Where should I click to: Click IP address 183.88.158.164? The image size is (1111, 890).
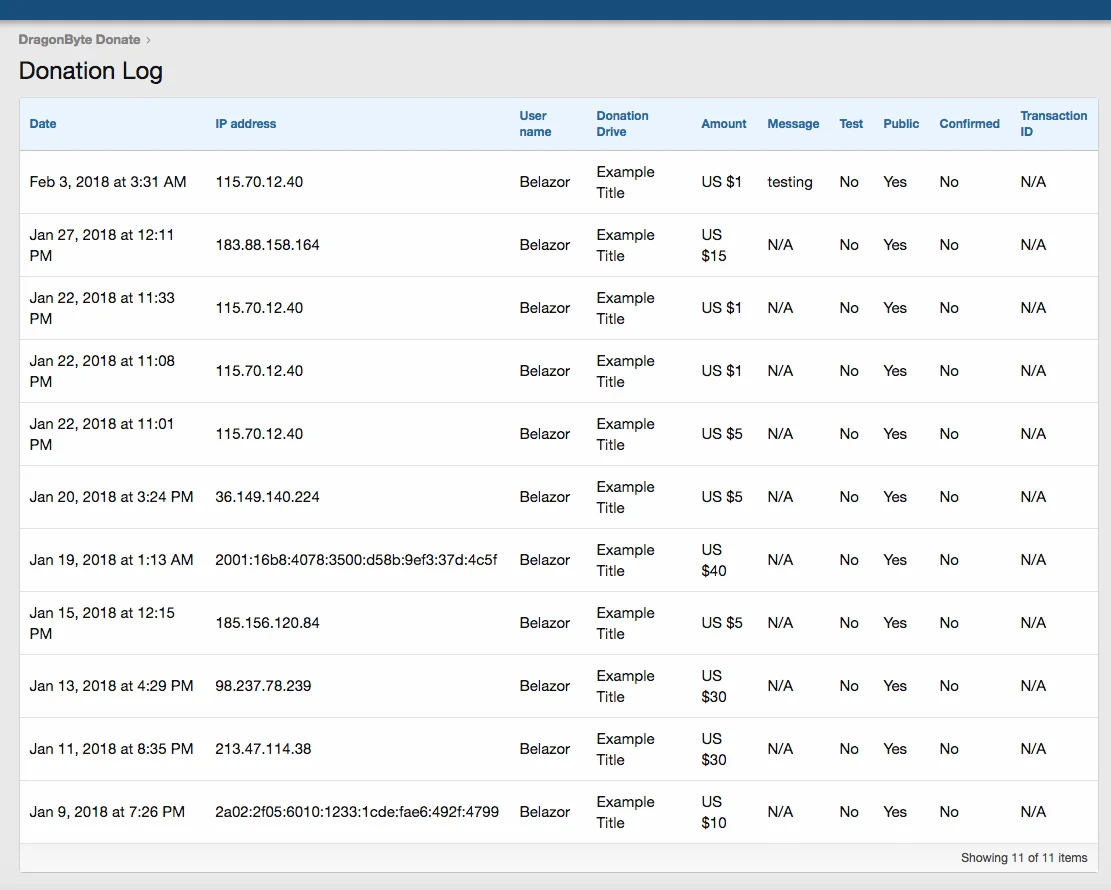[x=267, y=245]
